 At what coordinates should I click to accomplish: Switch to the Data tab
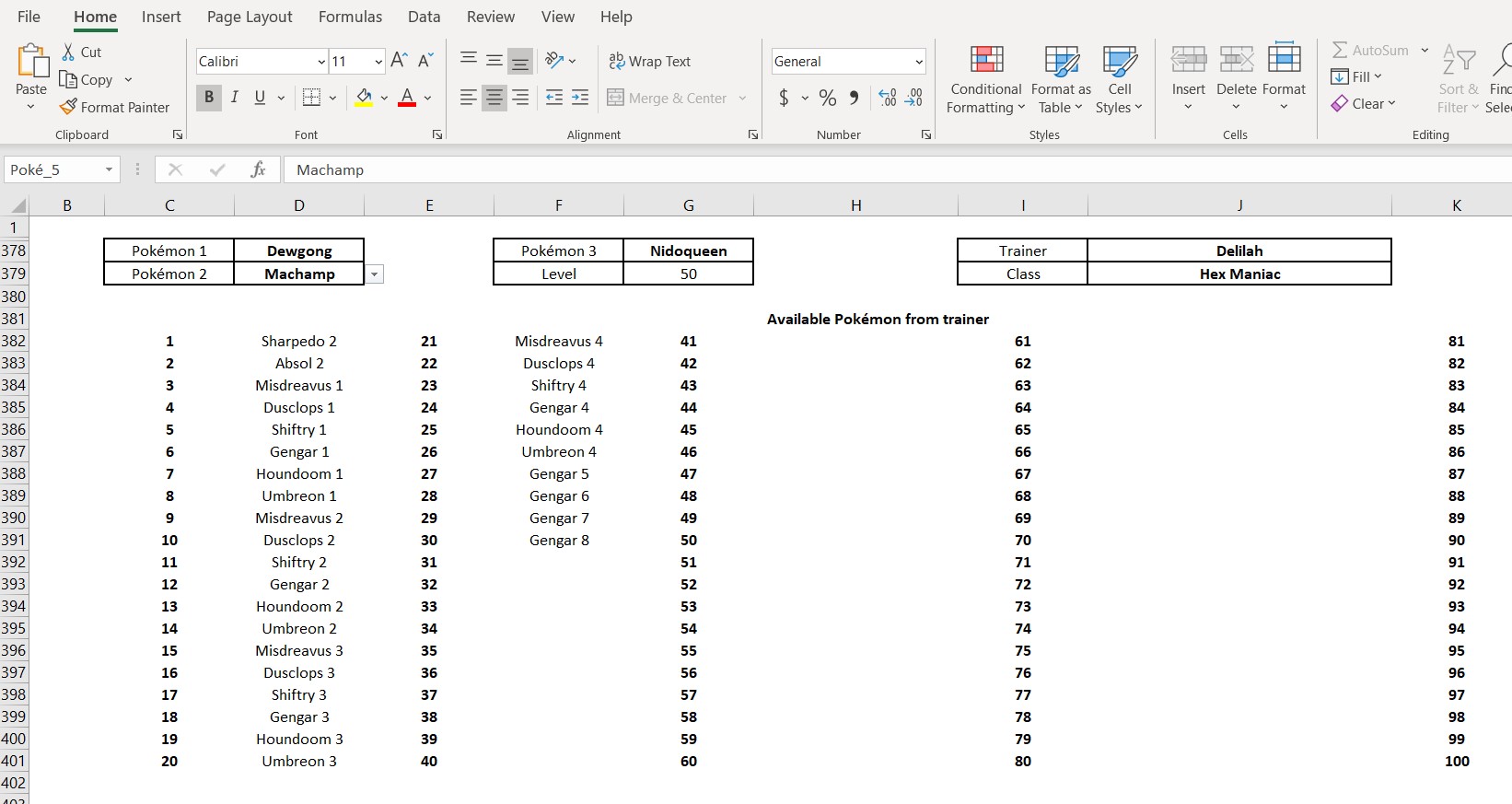424,17
